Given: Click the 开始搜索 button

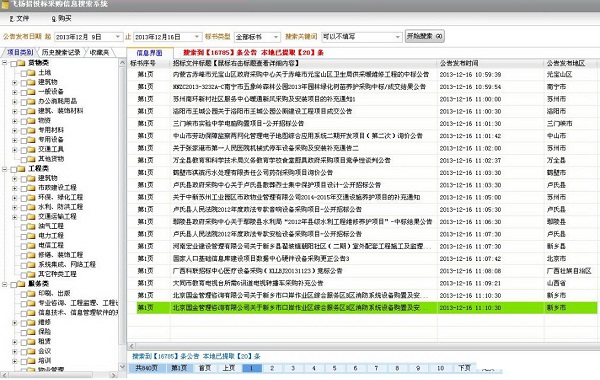Looking at the screenshot, I should [x=424, y=36].
